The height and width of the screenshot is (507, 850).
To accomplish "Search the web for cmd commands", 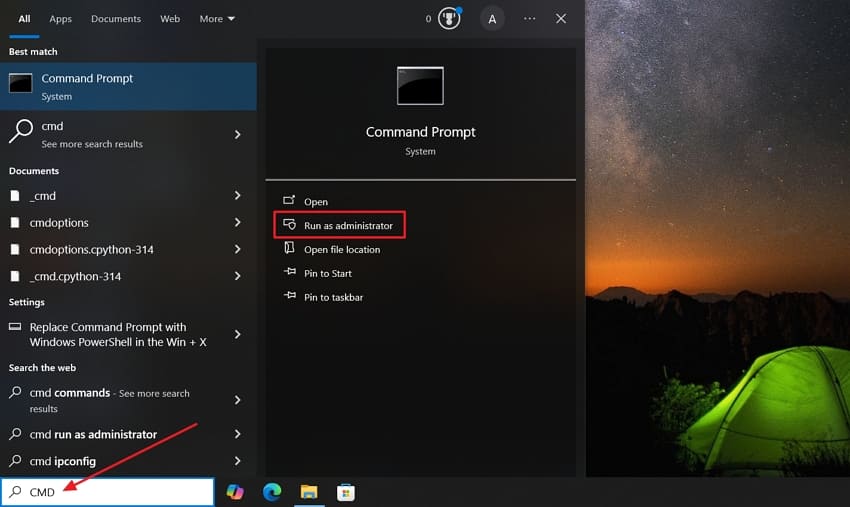I will pyautogui.click(x=128, y=400).
